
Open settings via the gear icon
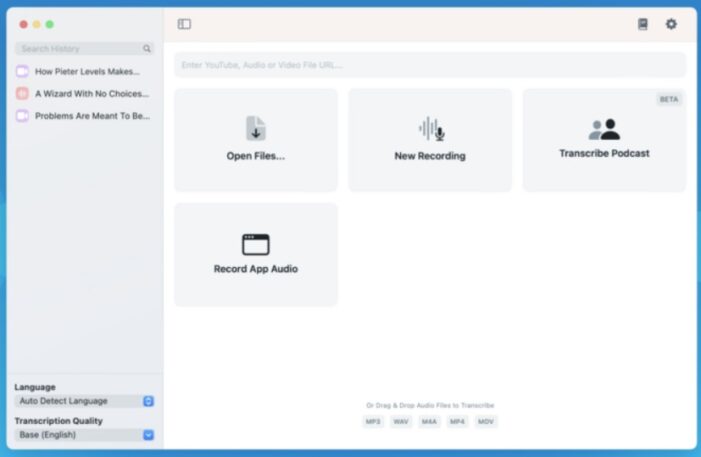671,24
